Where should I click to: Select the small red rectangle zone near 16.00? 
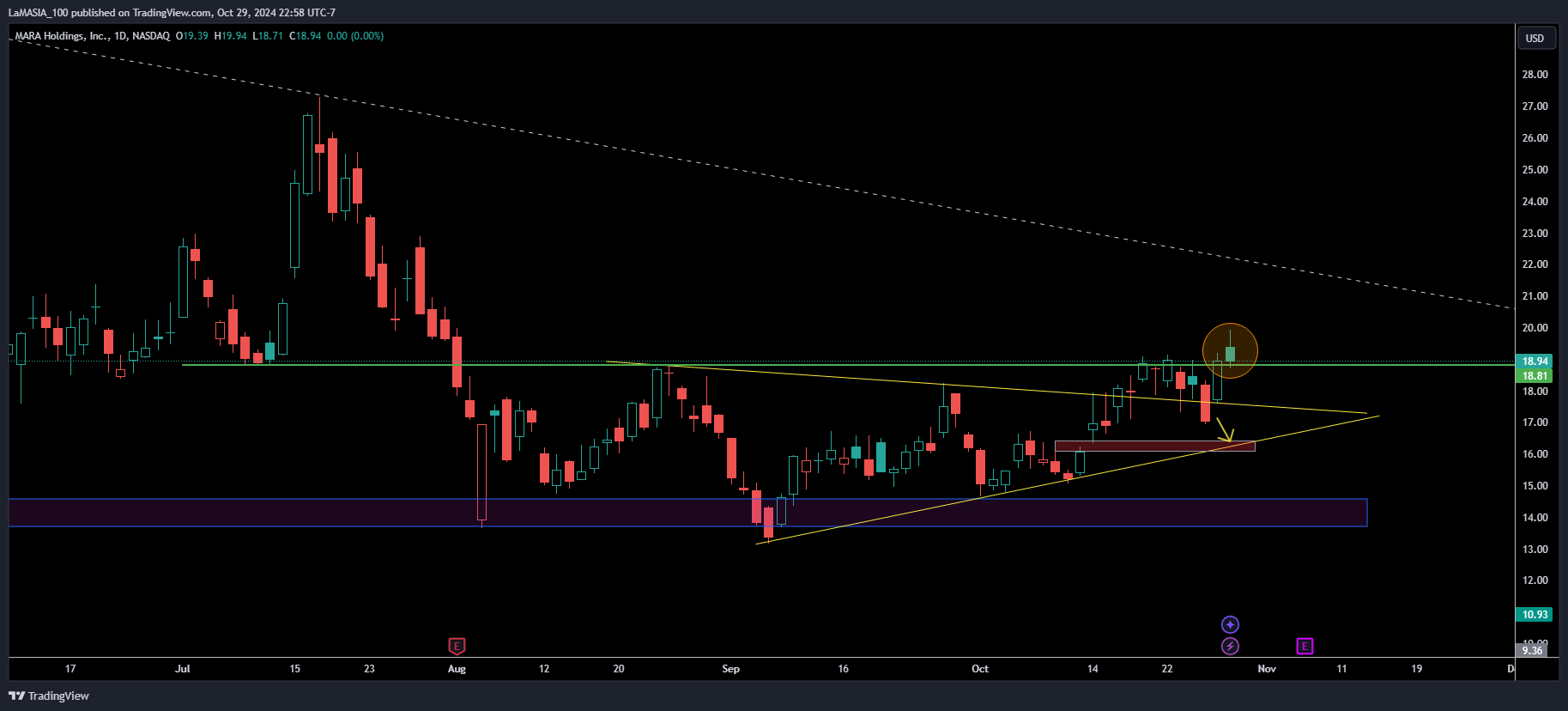tap(1154, 446)
